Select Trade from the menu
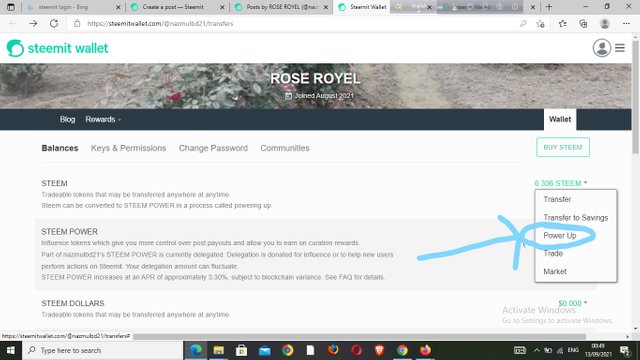The width and height of the screenshot is (640, 360). tap(553, 253)
